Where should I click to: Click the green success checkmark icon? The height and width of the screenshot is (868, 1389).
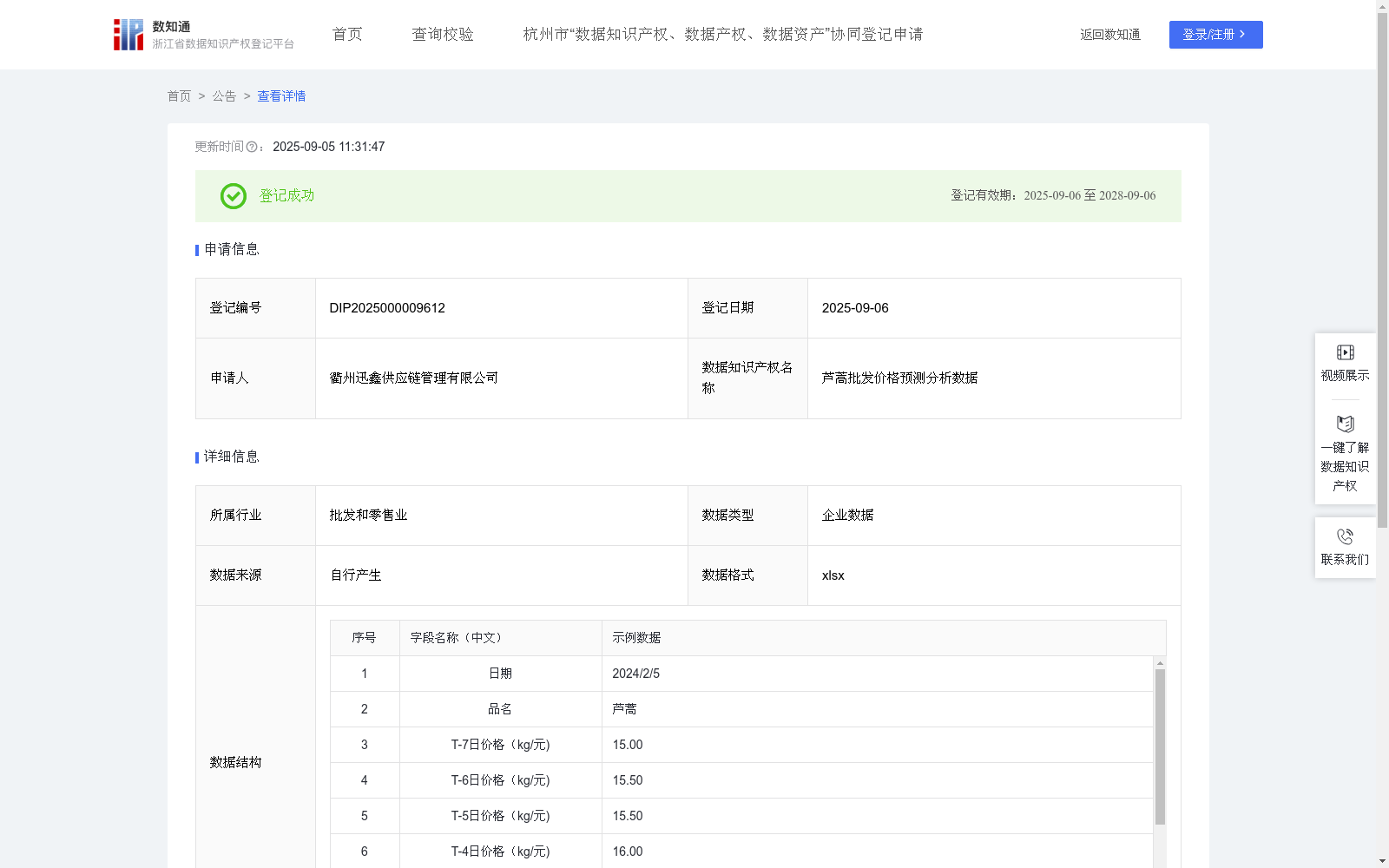(x=232, y=196)
